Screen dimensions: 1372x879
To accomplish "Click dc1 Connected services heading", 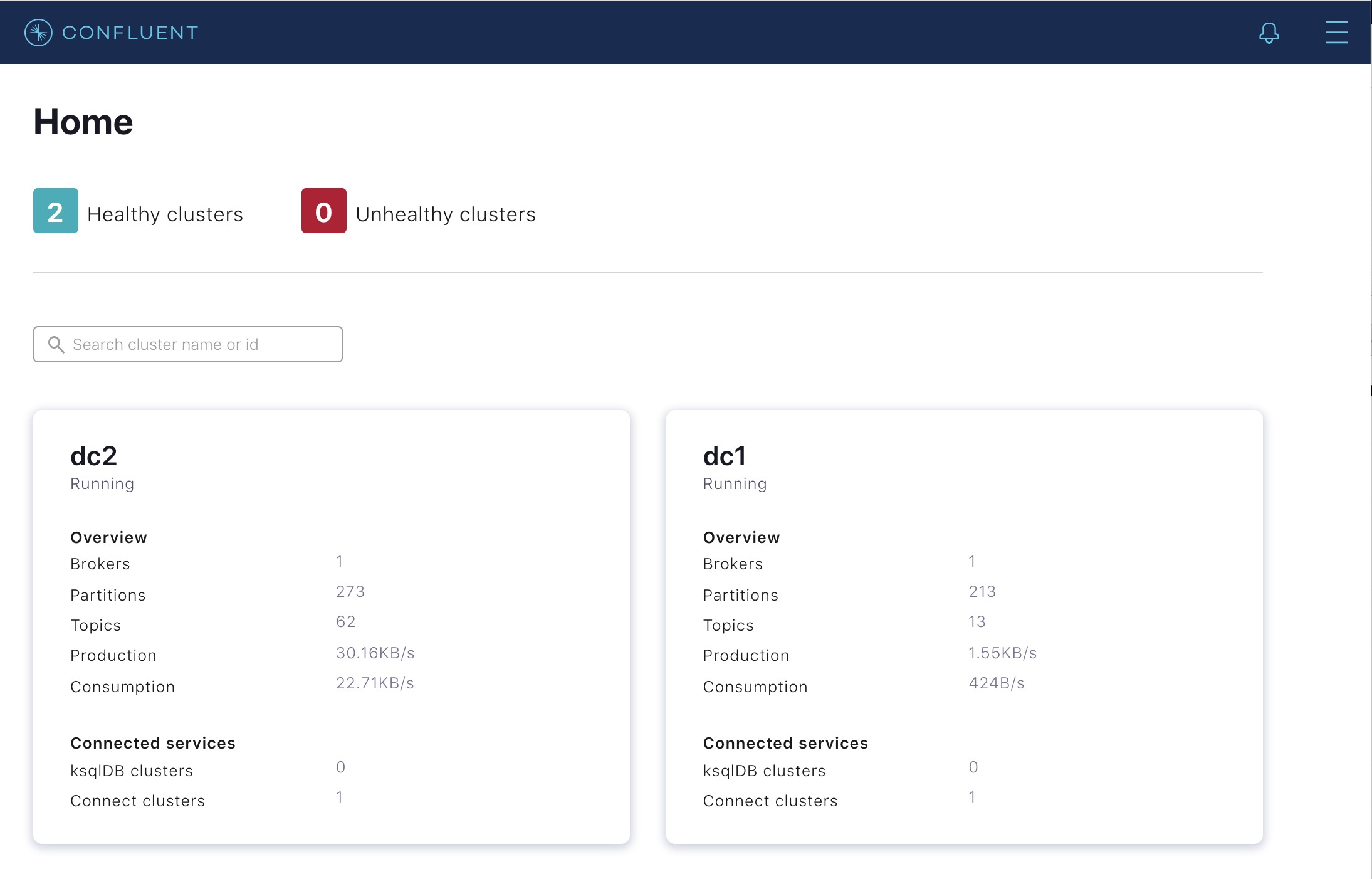I will click(x=785, y=743).
